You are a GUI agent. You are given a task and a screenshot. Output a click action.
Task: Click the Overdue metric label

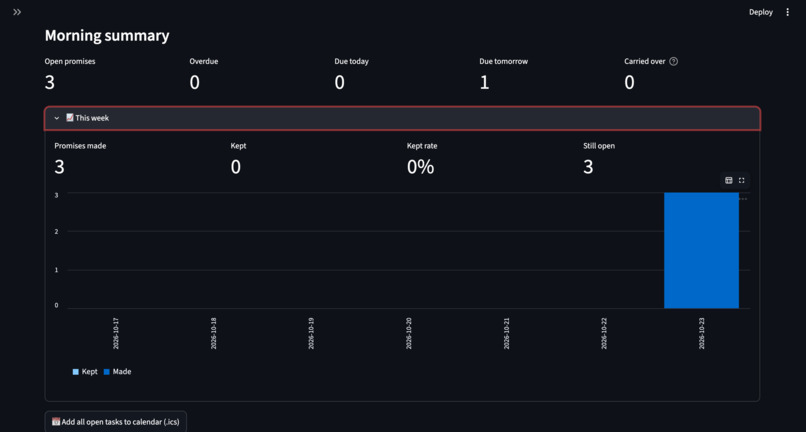pyautogui.click(x=204, y=61)
